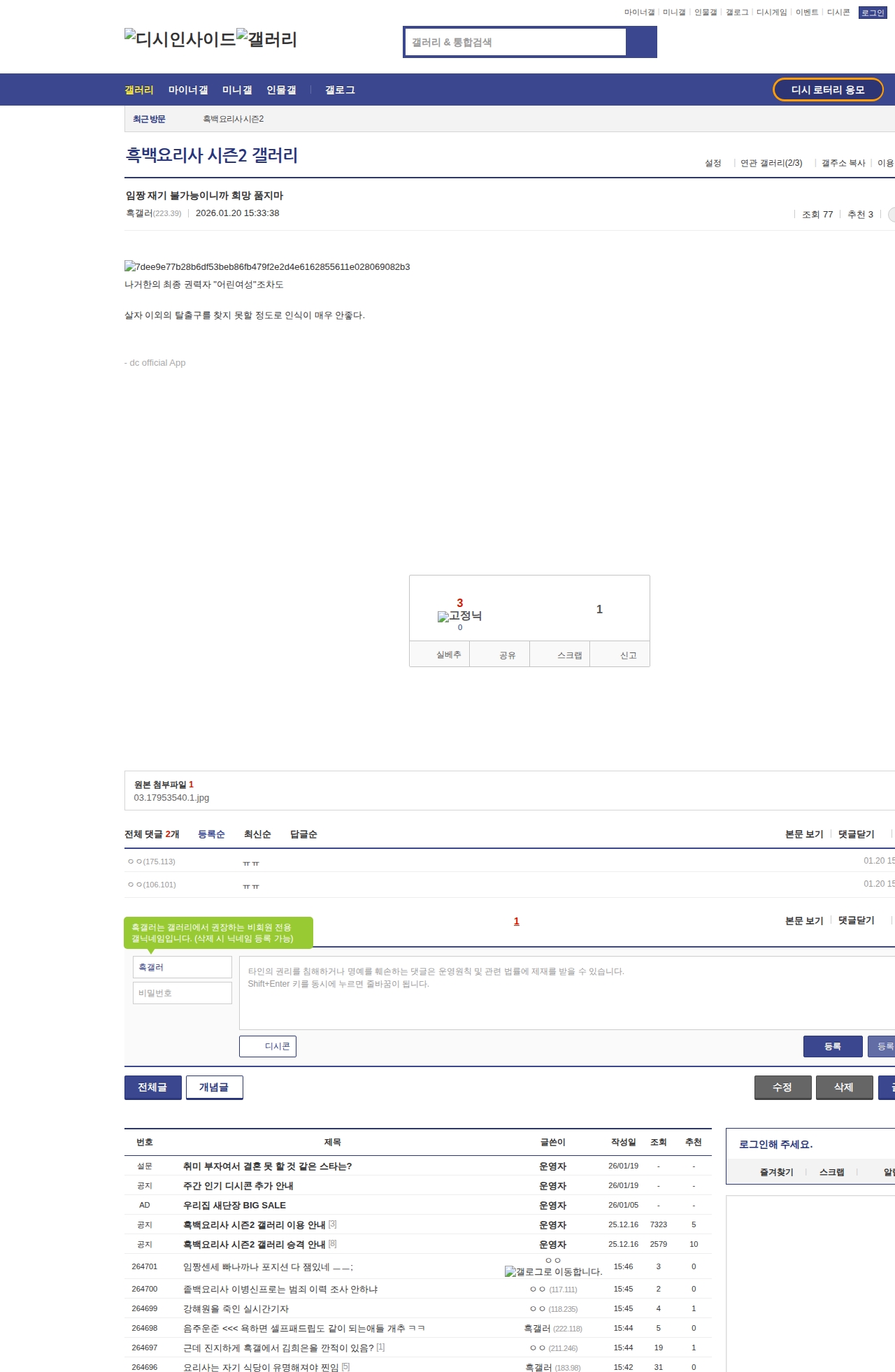Open notice 갤러리 이용 안내

pyautogui.click(x=255, y=1225)
